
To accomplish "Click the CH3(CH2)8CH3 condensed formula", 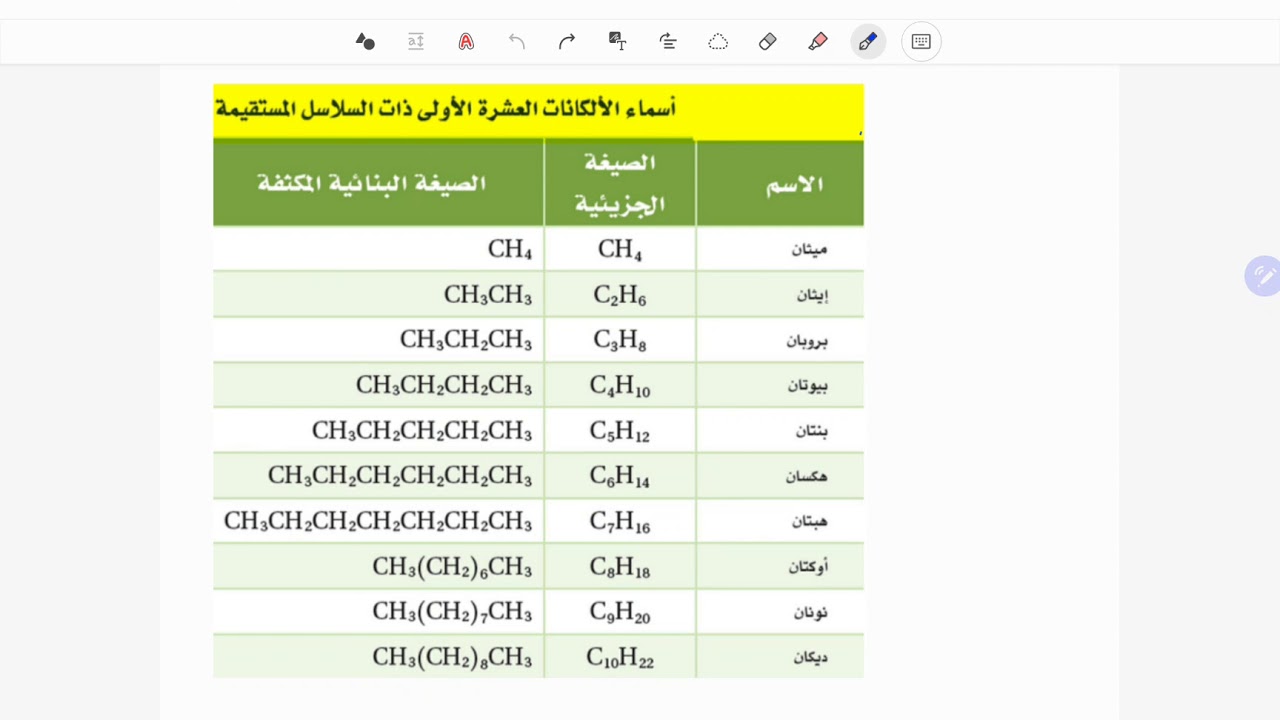I will (x=452, y=658).
